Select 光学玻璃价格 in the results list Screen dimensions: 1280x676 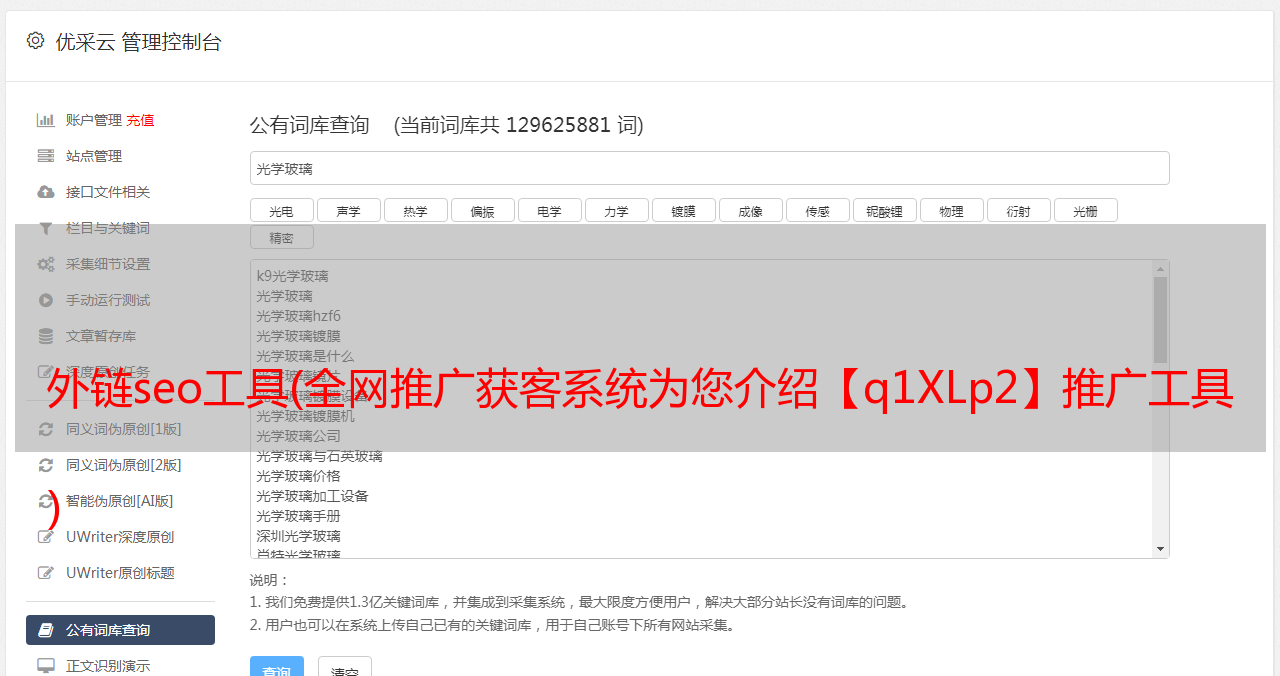[x=298, y=476]
